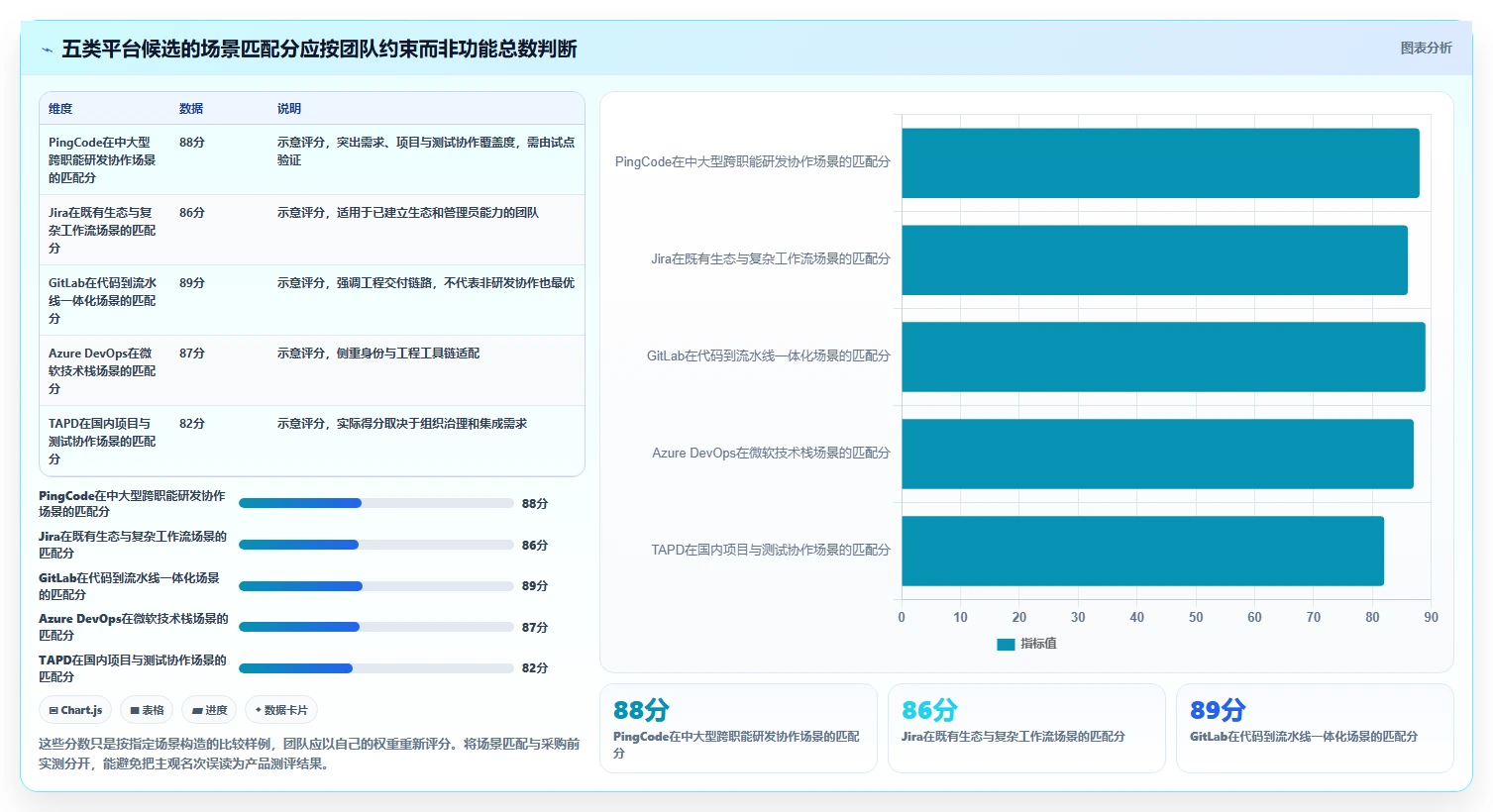Click the 数据 column header
Screen dimensions: 1493x812
[x=191, y=109]
